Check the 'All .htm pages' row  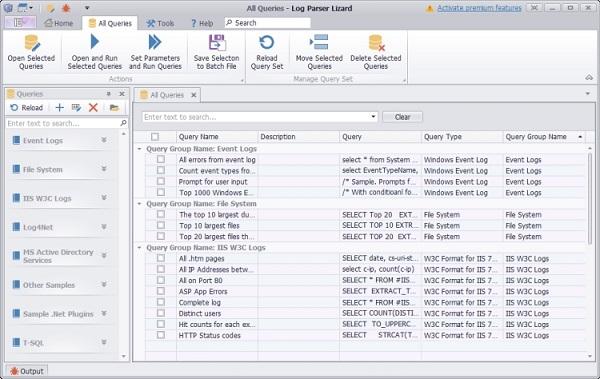tap(161, 258)
